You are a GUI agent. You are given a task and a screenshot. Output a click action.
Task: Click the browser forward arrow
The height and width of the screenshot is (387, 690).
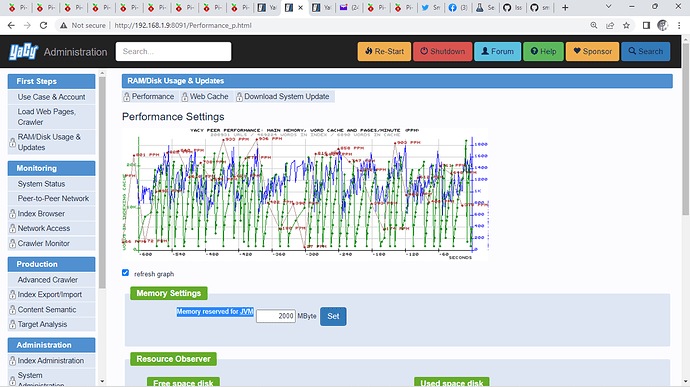point(27,26)
